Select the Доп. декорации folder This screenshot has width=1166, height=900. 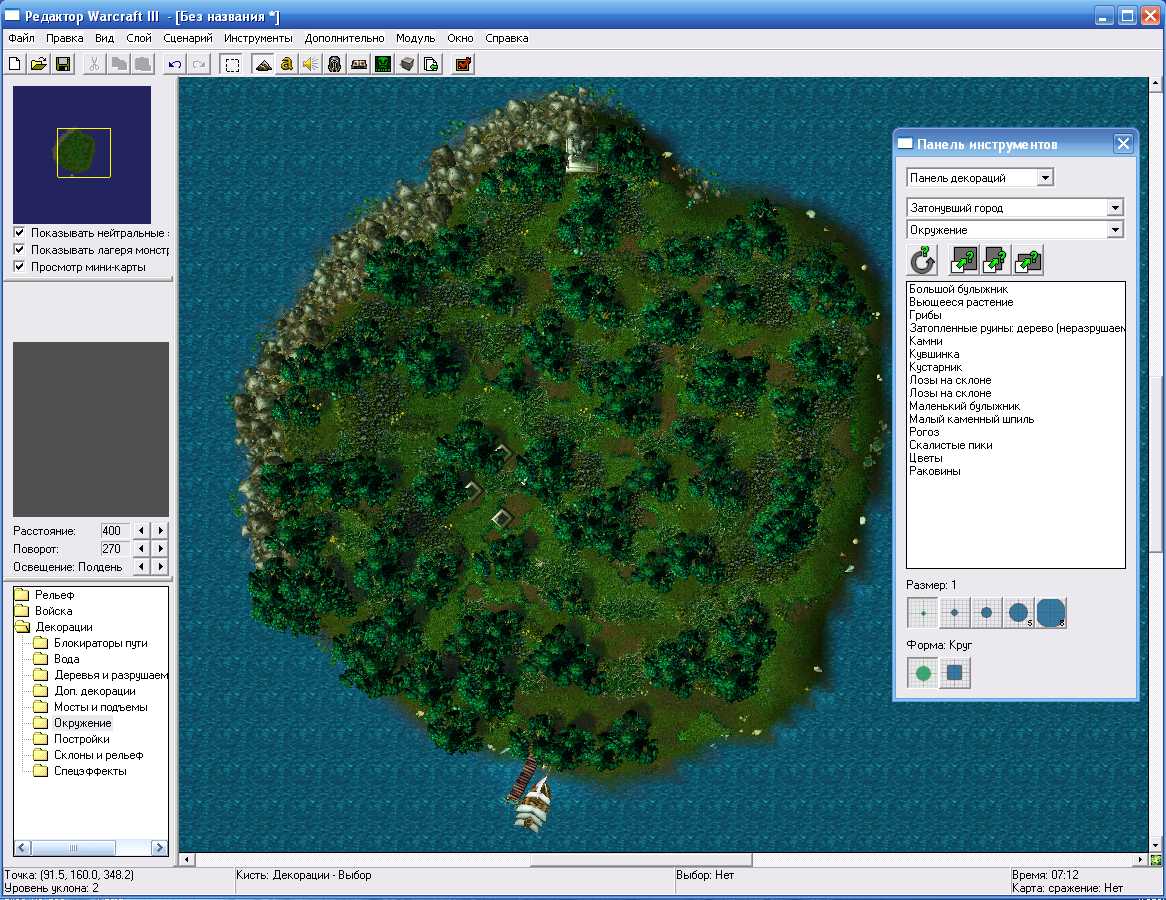(94, 691)
